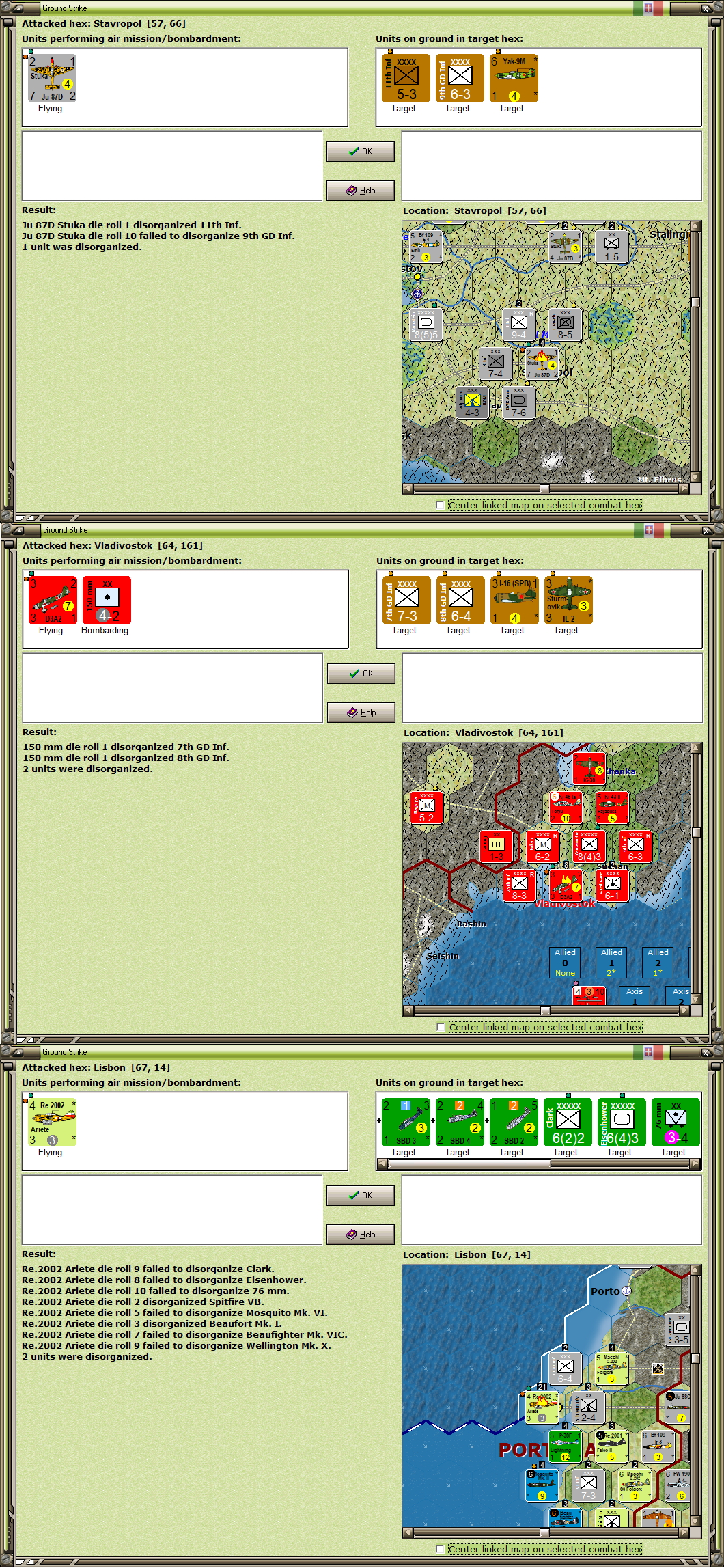724x1568 pixels.
Task: Select the Yak-9M target aircraft unit
Action: tap(514, 79)
